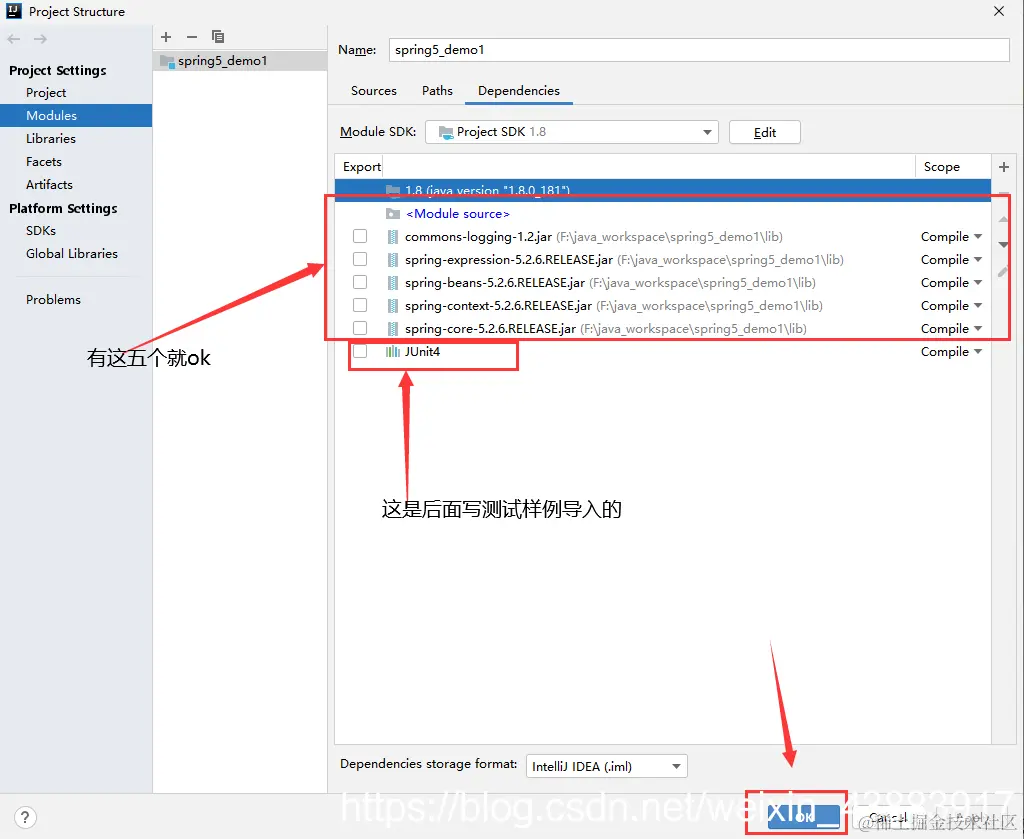Image resolution: width=1024 pixels, height=839 pixels.
Task: Select the <Module source> row
Action: 662,214
